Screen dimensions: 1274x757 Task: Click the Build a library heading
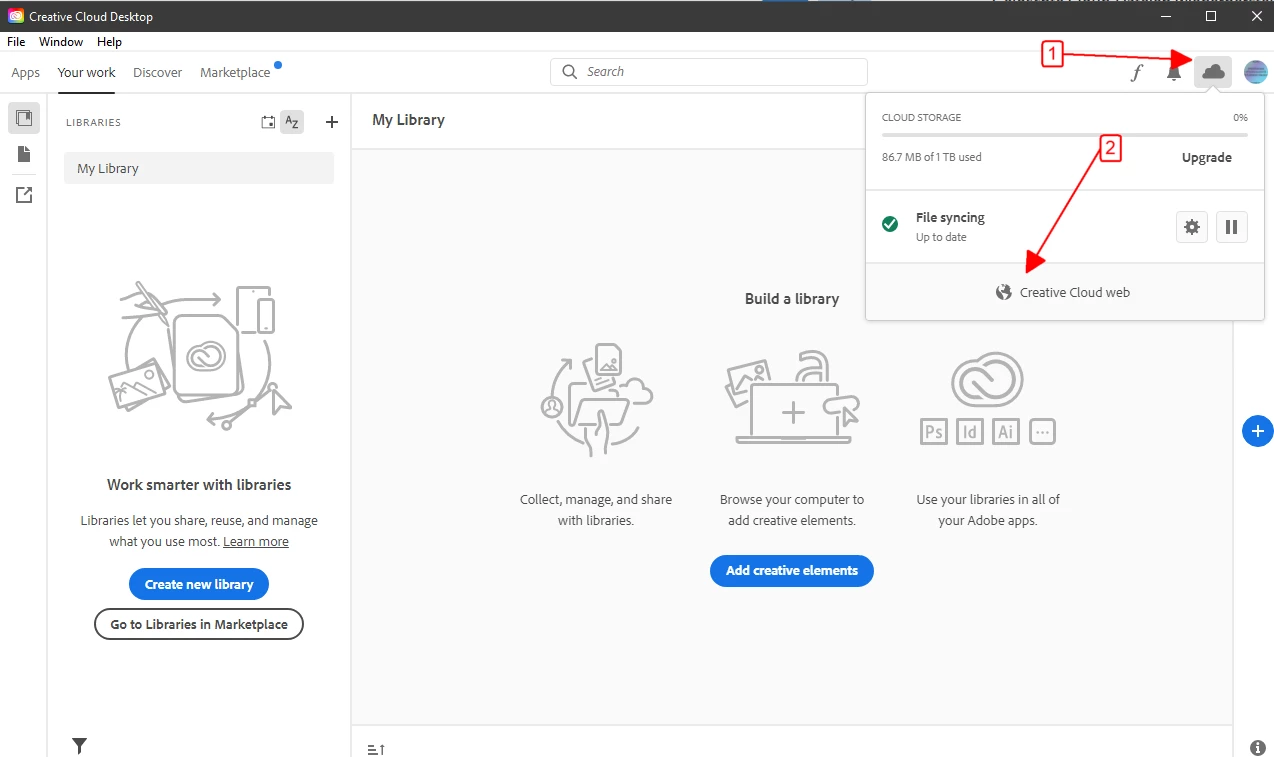[792, 298]
